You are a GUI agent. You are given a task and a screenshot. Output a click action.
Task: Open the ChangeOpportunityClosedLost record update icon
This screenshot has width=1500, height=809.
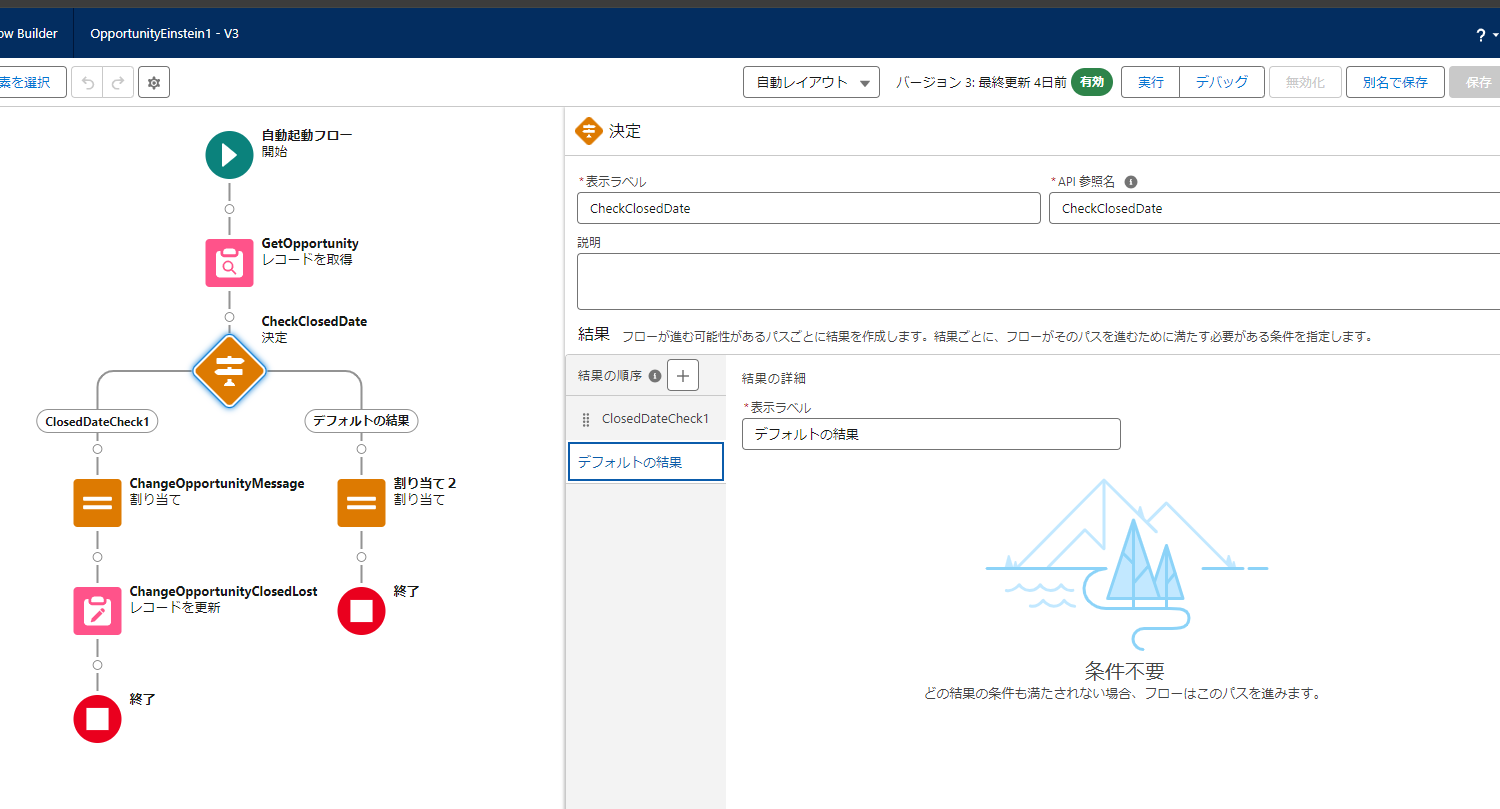97,610
